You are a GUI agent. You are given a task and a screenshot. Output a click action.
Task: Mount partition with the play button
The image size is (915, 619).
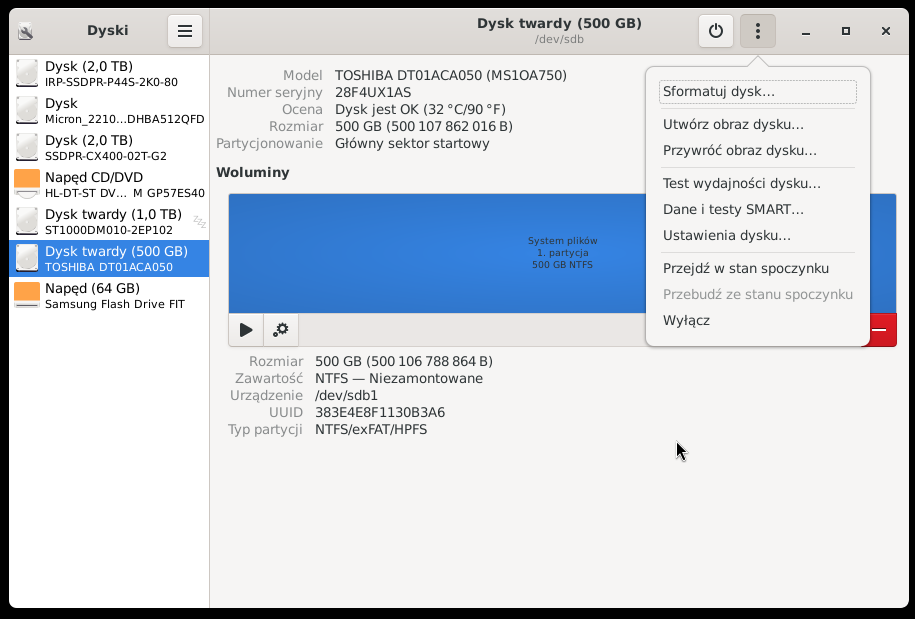pos(246,330)
